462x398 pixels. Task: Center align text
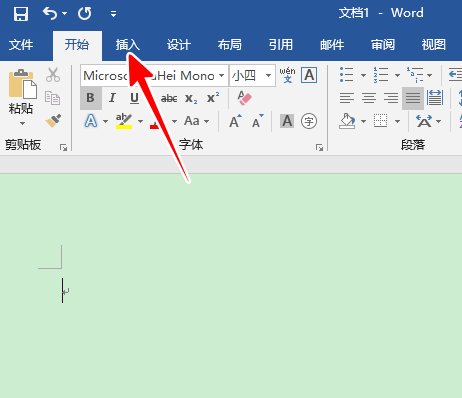click(369, 98)
